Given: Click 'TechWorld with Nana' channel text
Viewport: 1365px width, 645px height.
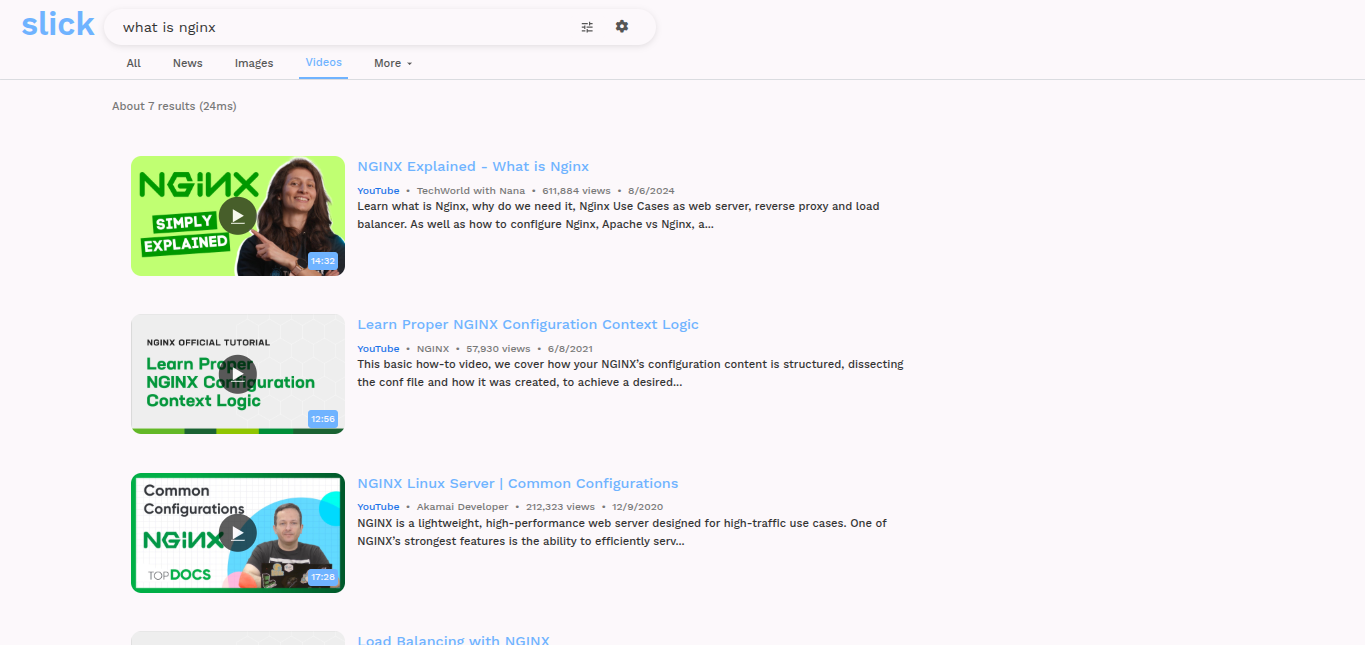Looking at the screenshot, I should click(471, 190).
